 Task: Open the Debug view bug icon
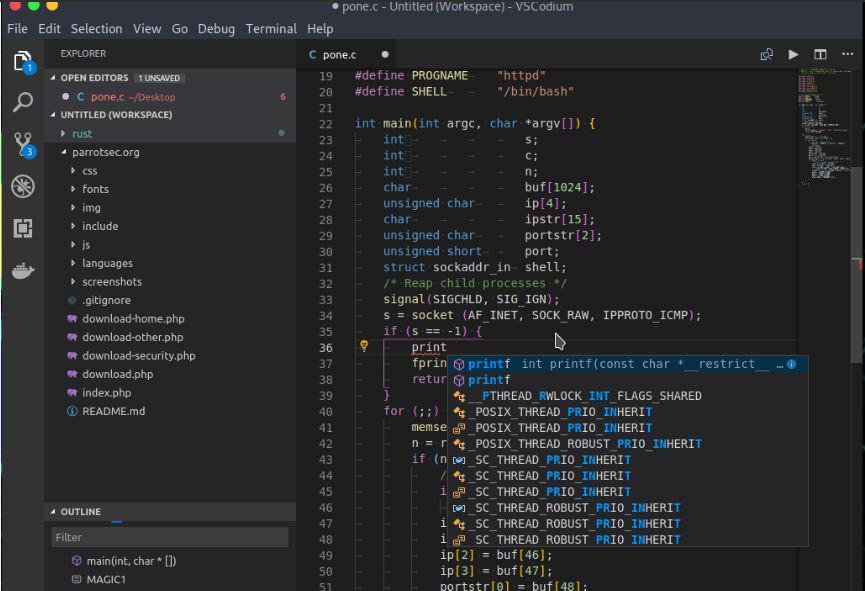pyautogui.click(x=22, y=186)
